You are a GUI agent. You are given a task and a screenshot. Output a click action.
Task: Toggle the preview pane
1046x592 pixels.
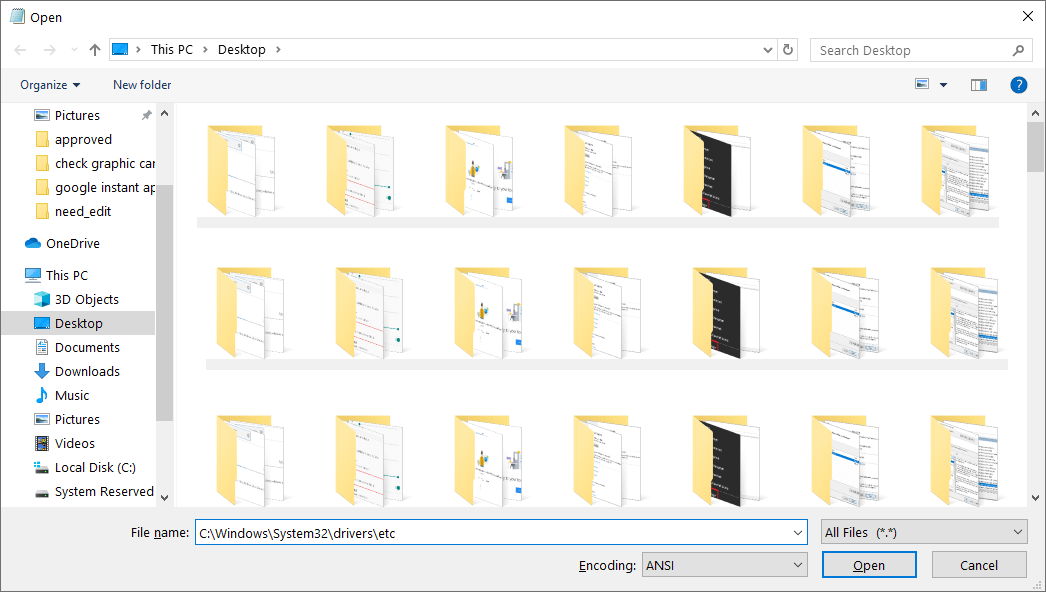[x=978, y=84]
